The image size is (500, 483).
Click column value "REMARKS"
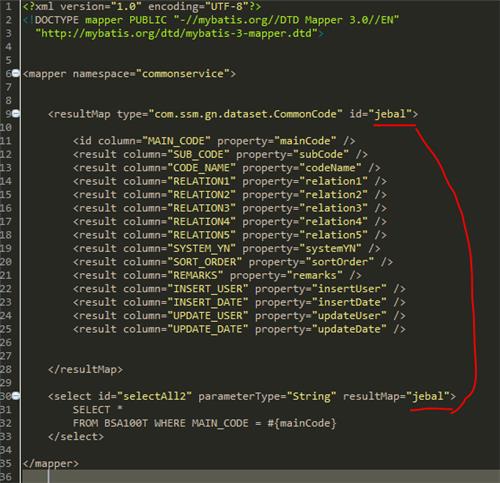195,275
